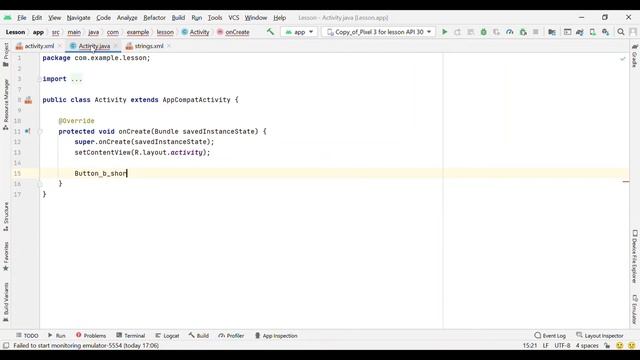Click the Run with Coverage icon

click(x=496, y=32)
